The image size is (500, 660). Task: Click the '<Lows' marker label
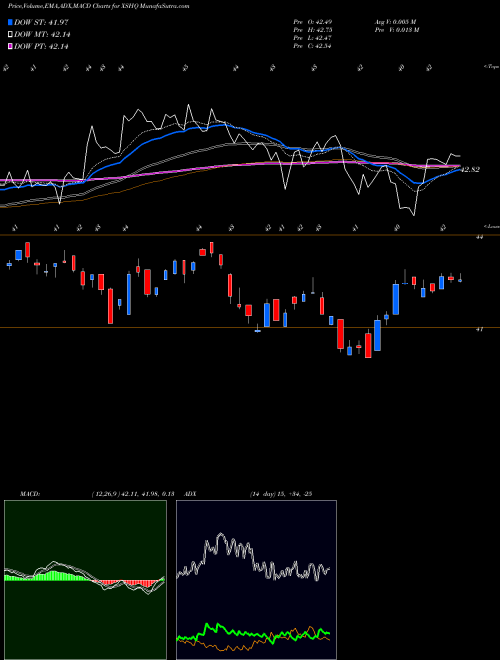[491, 226]
